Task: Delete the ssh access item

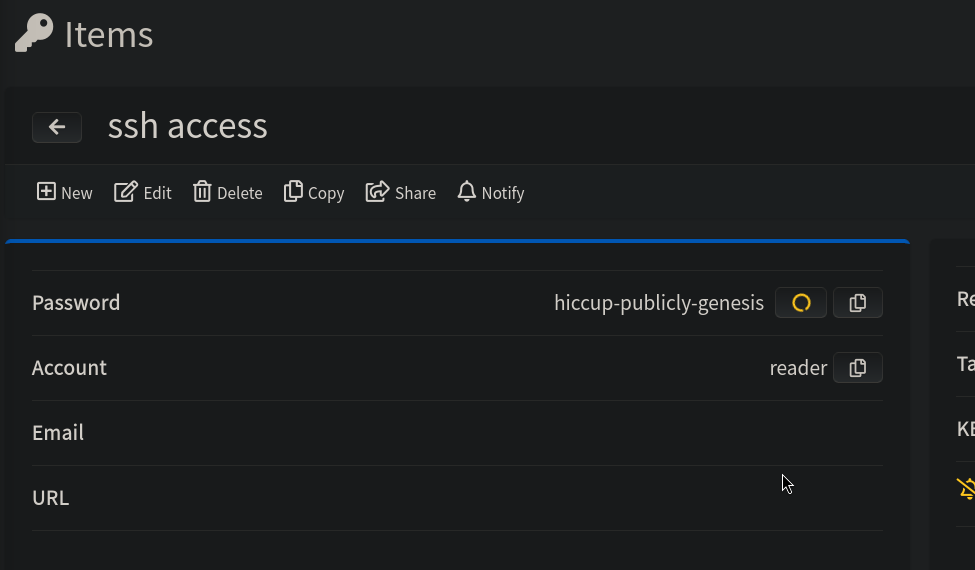Action: click(228, 193)
